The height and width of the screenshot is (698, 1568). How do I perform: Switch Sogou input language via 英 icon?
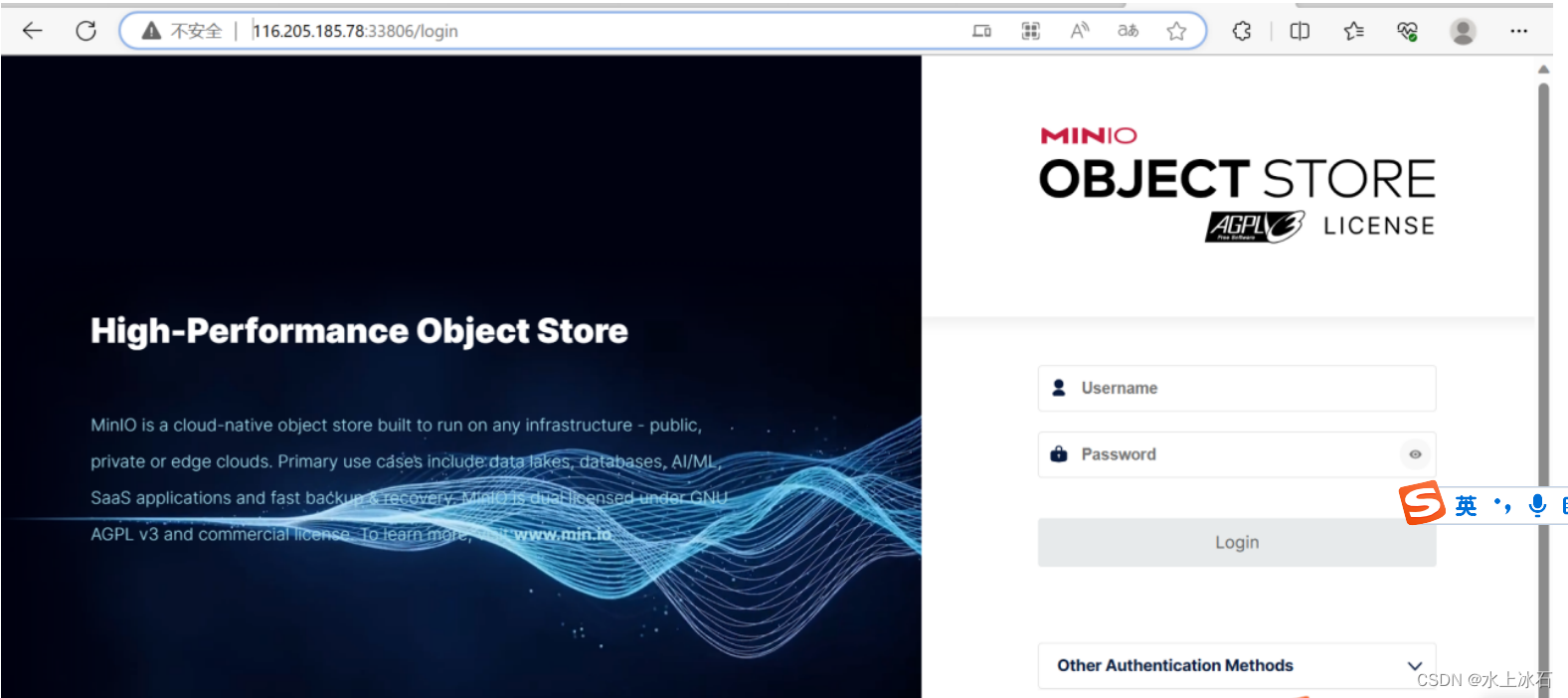pos(1466,506)
